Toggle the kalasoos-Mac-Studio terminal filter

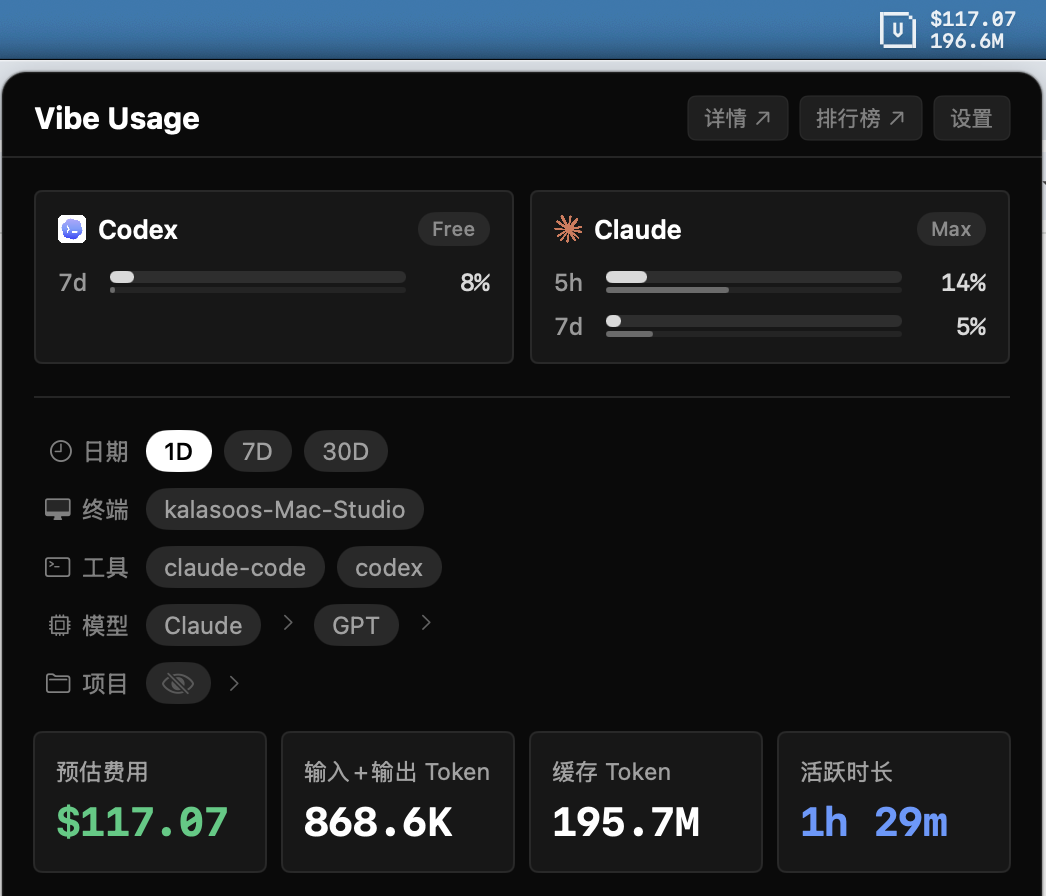coord(285,510)
